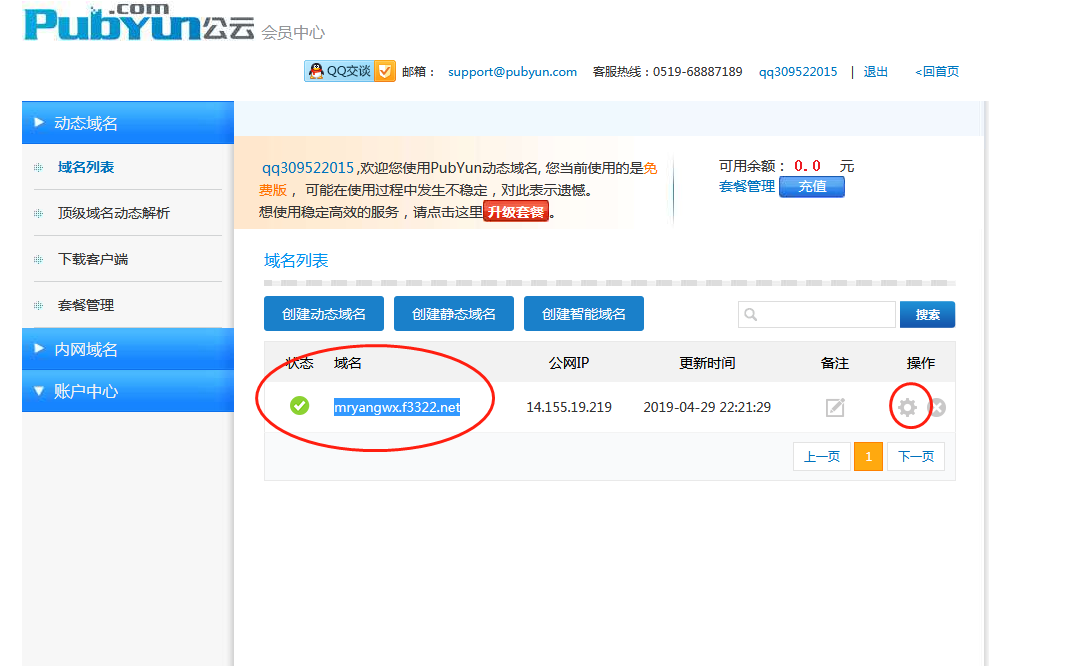Click the 充值 recharge button

pos(811,186)
